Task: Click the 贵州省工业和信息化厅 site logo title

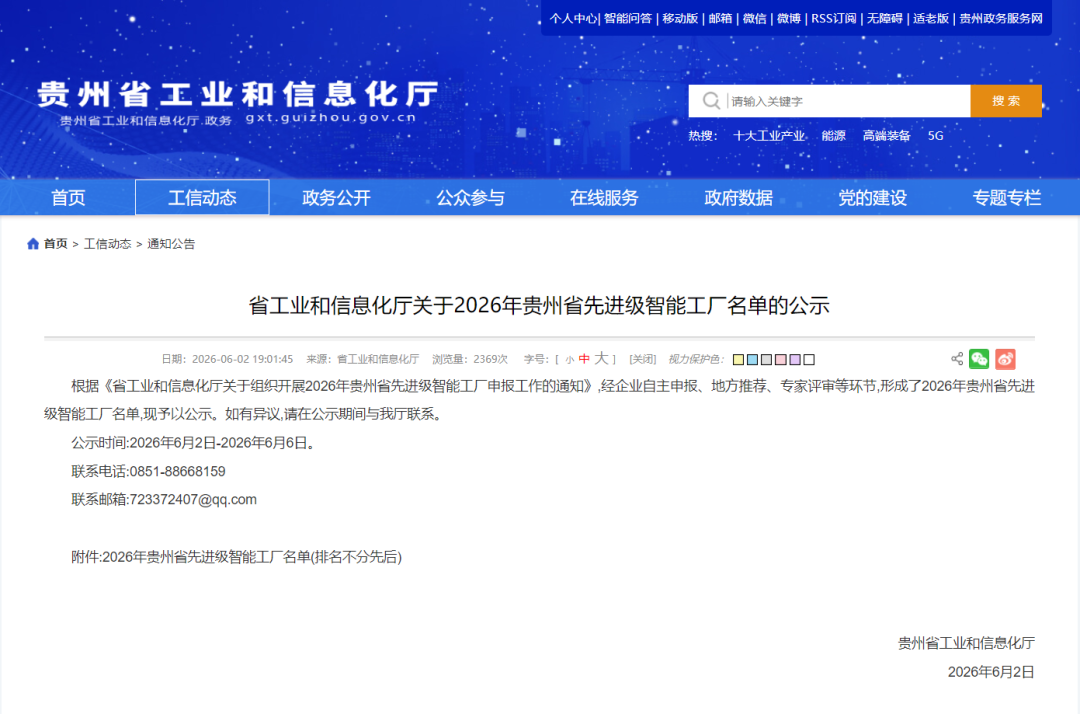Action: (x=238, y=94)
